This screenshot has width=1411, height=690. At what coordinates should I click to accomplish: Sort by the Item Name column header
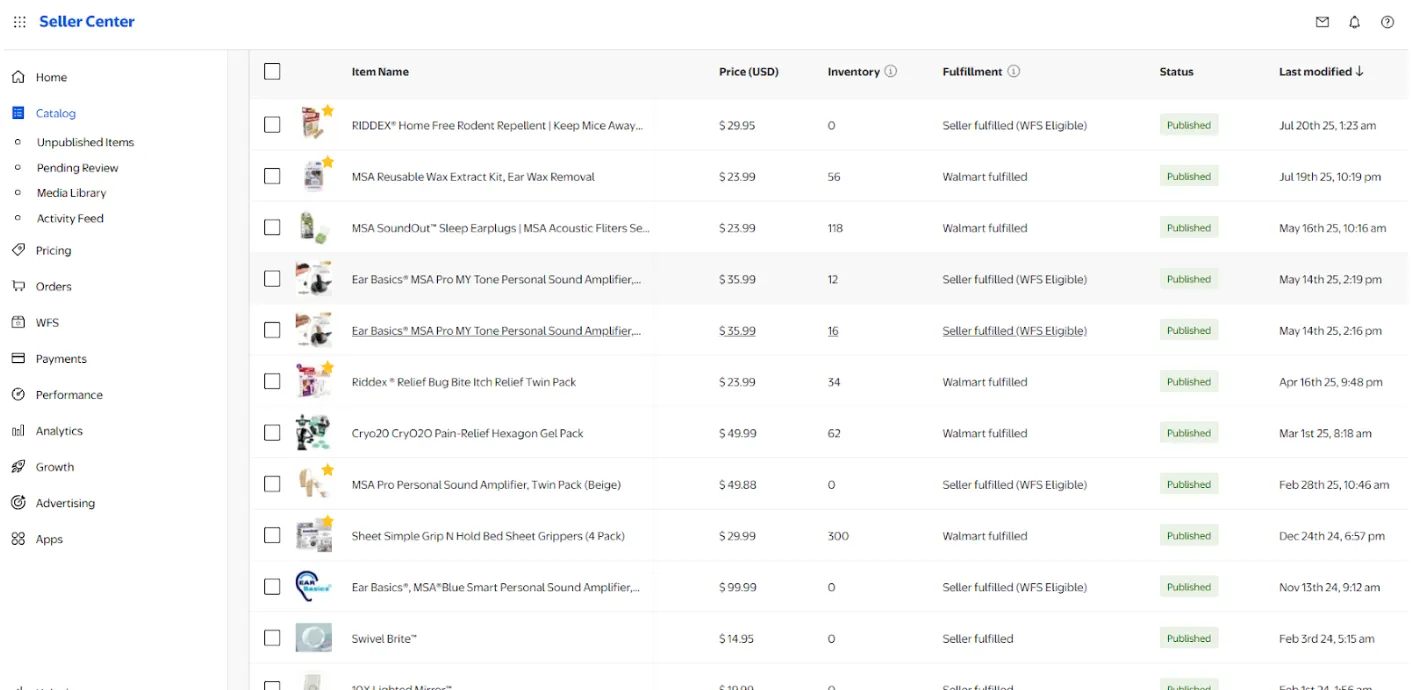(x=380, y=71)
